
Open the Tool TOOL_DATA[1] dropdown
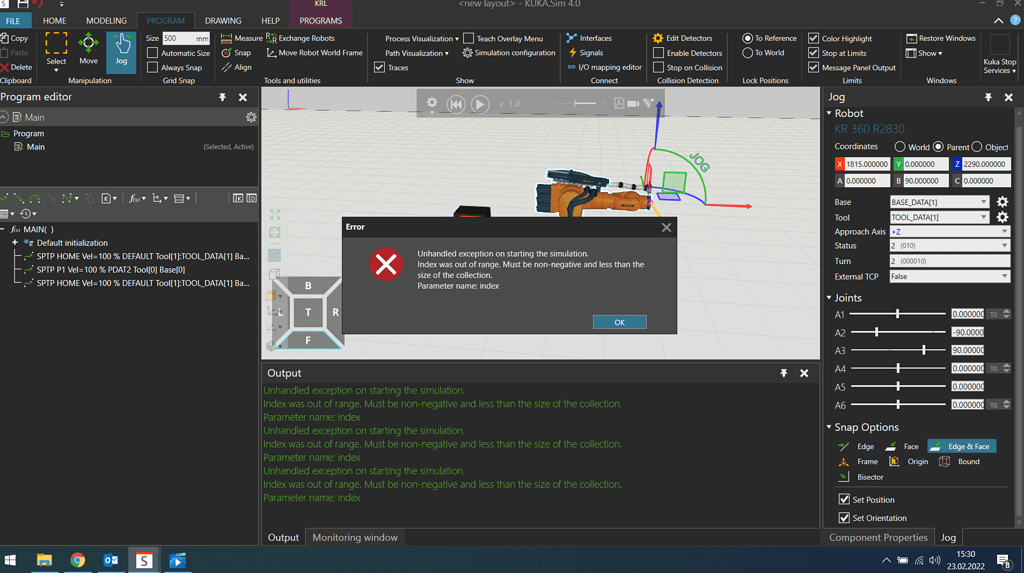(939, 217)
